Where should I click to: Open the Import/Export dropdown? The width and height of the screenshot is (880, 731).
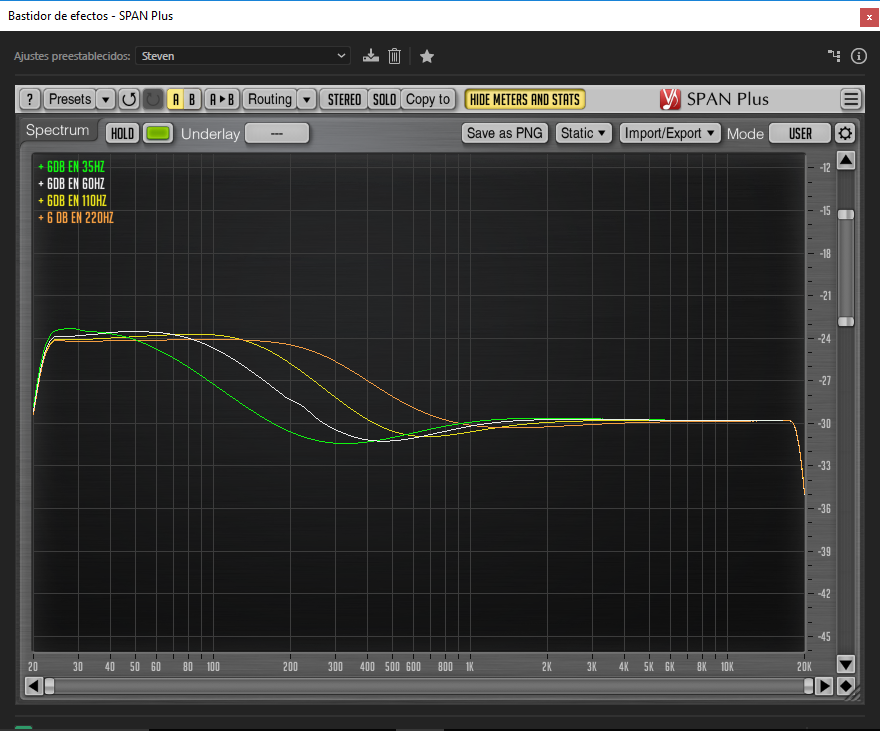(670, 133)
